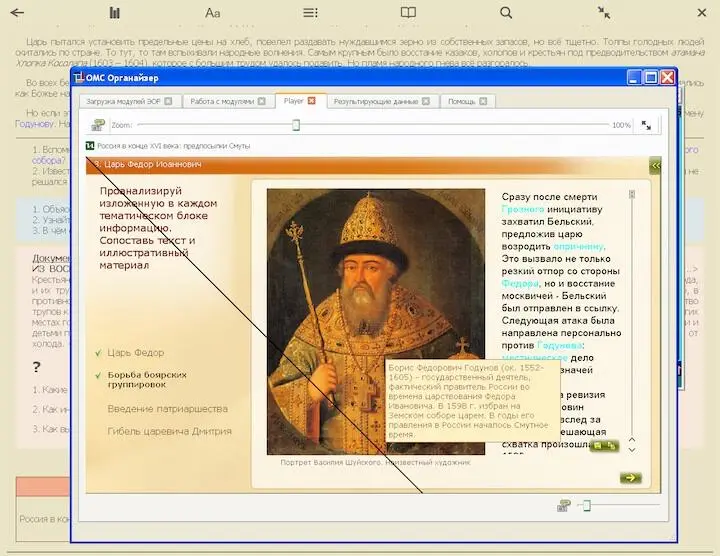720x556 pixels.
Task: Expand player to fullscreen next to 100%
Action: coord(646,125)
